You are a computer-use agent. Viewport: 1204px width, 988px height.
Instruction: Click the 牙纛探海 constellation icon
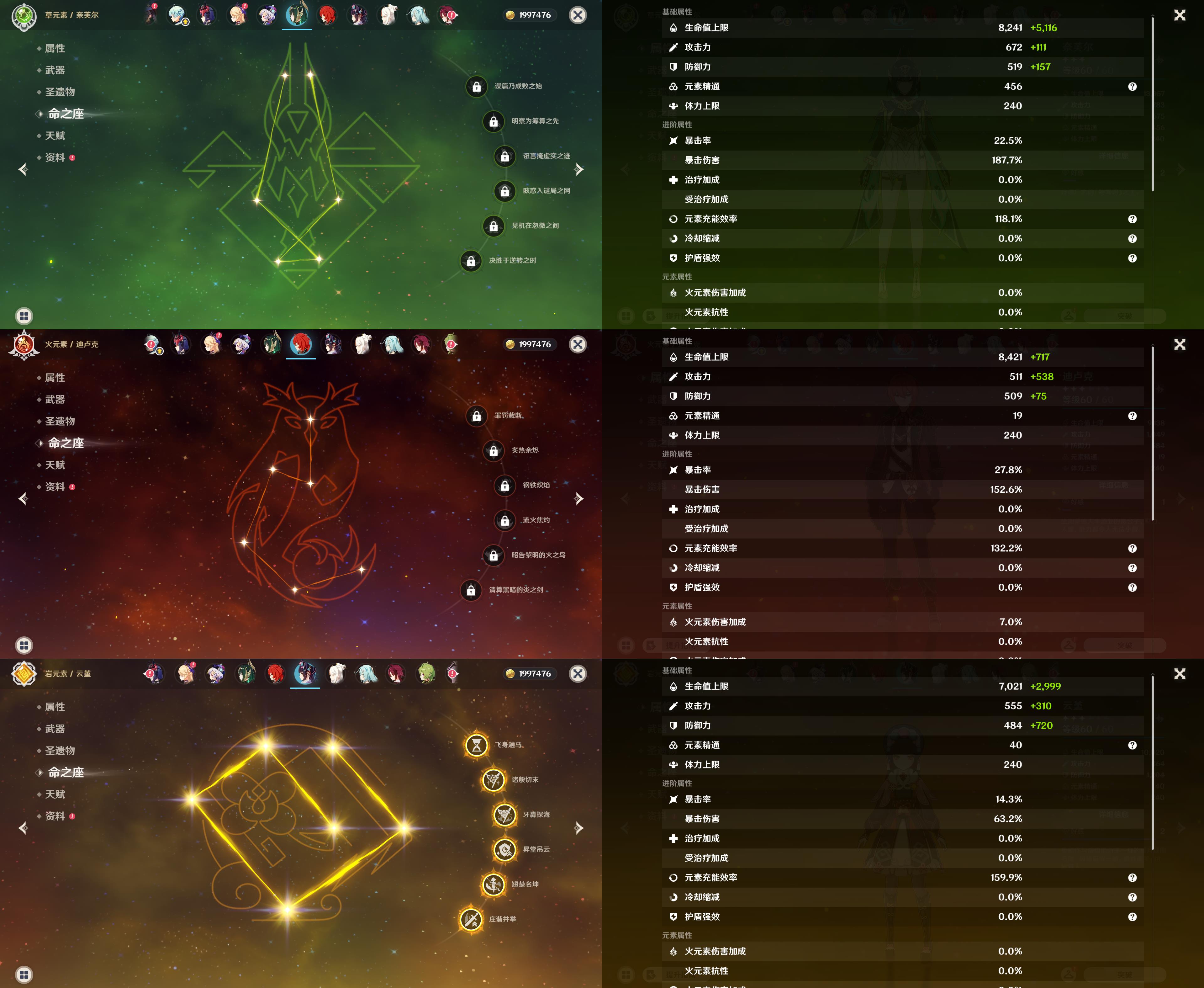pyautogui.click(x=505, y=815)
